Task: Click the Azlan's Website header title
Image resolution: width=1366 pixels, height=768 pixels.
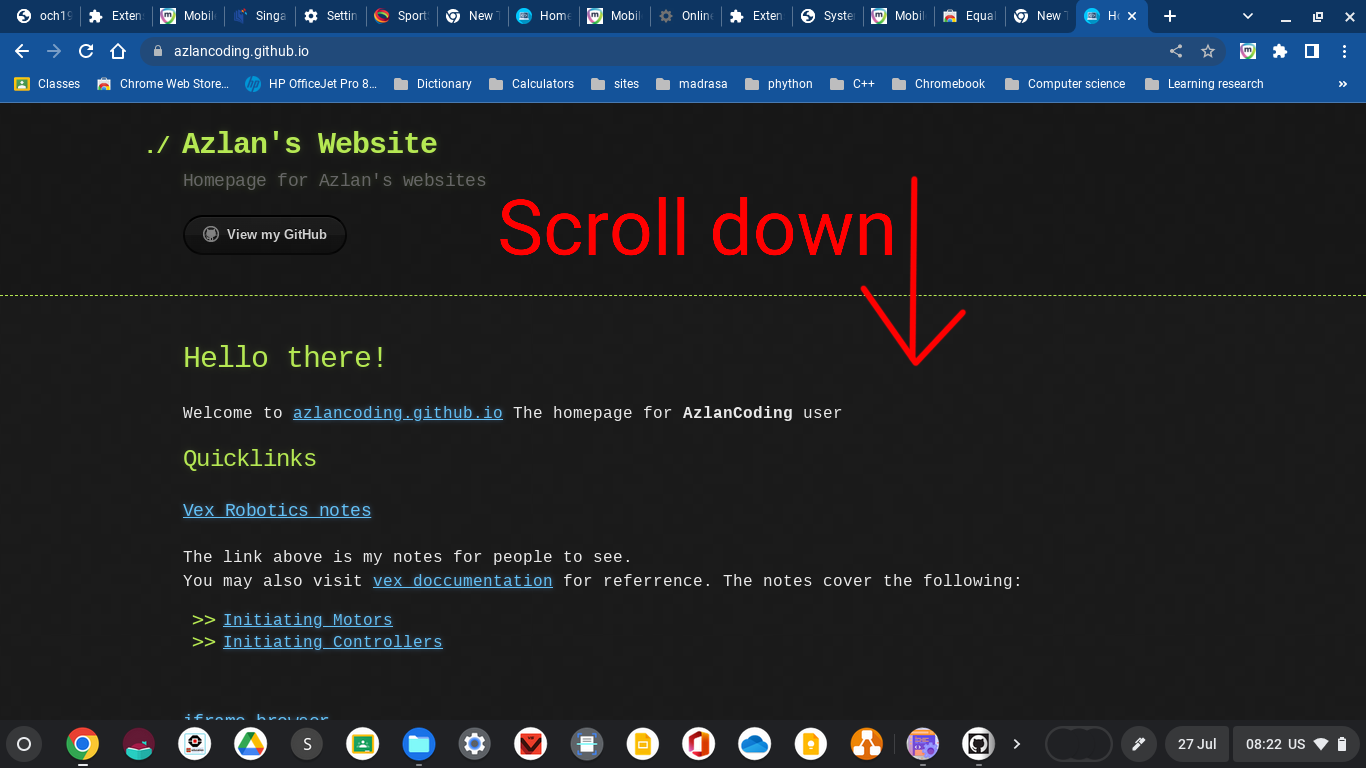Action: pos(309,144)
